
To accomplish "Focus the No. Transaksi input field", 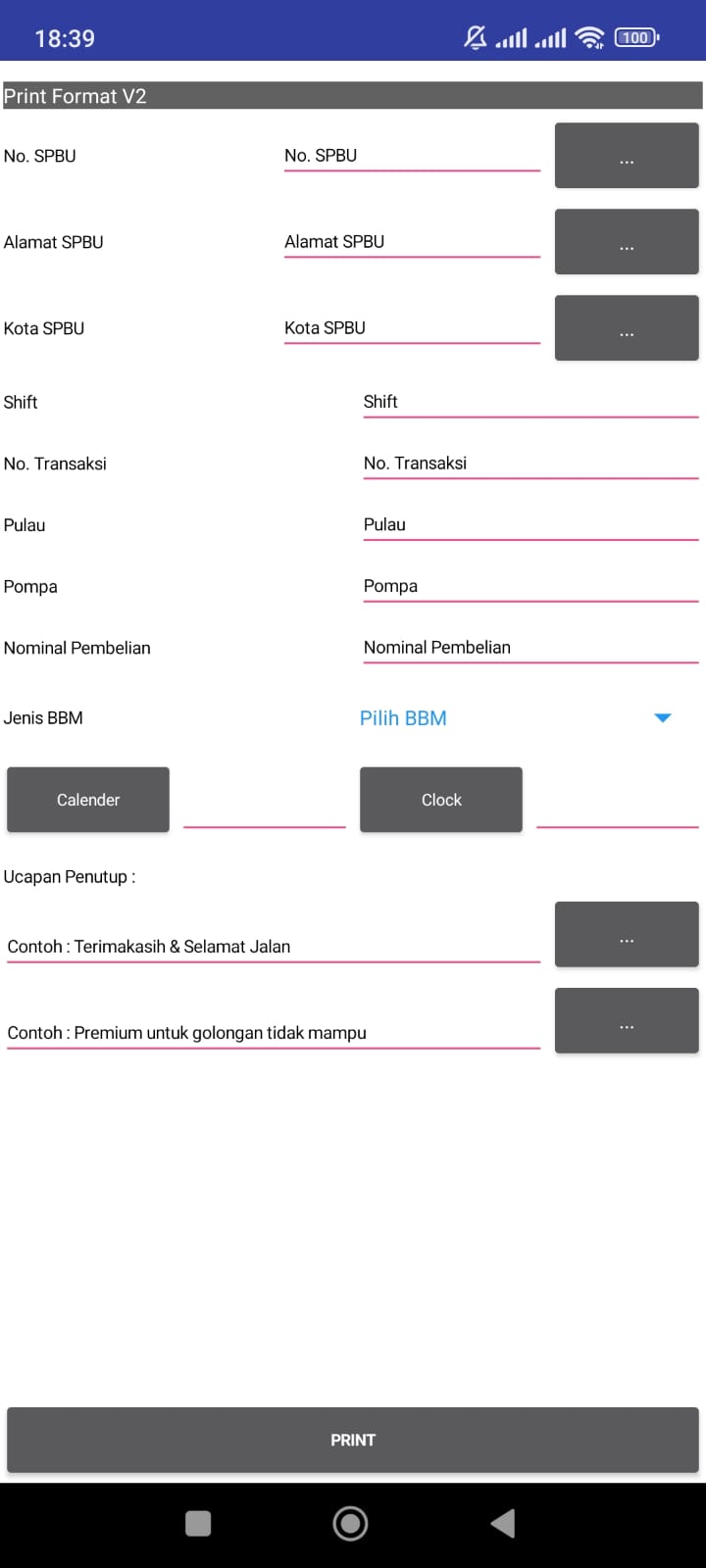I will pos(530,464).
